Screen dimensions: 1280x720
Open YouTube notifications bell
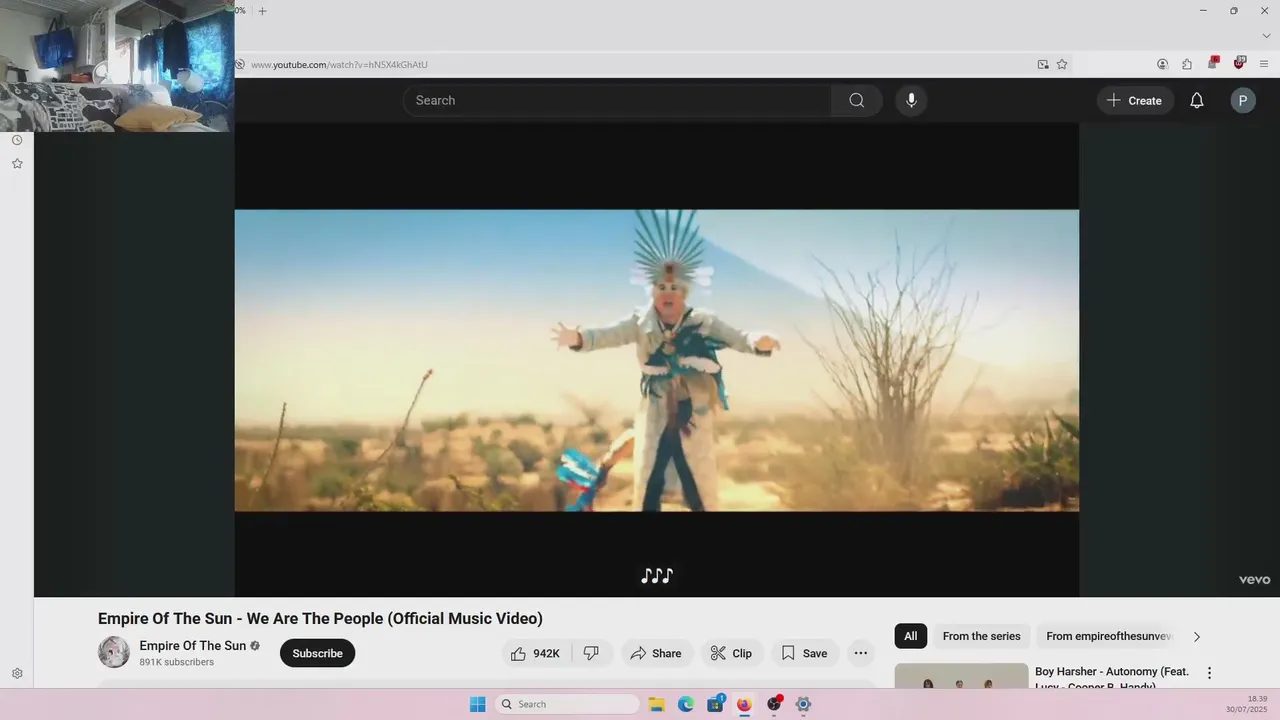[x=1196, y=100]
